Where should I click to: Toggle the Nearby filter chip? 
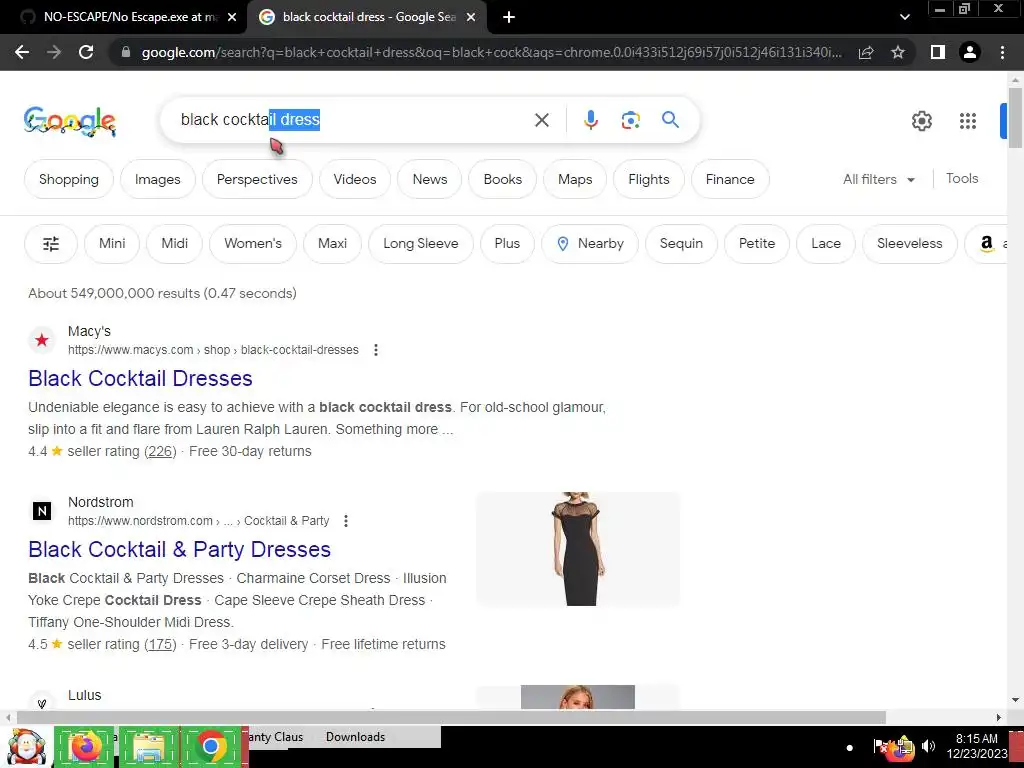590,244
